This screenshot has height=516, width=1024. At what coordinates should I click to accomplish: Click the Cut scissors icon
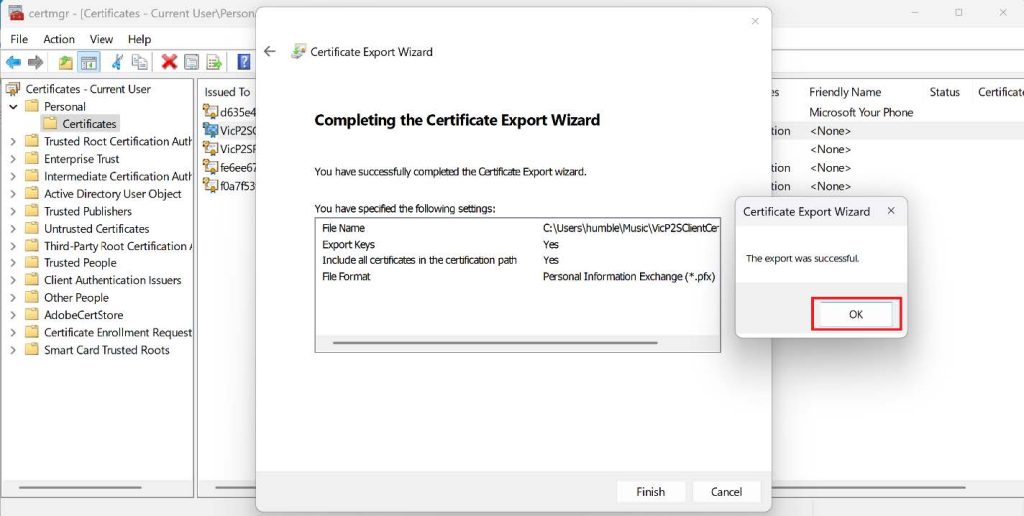117,62
